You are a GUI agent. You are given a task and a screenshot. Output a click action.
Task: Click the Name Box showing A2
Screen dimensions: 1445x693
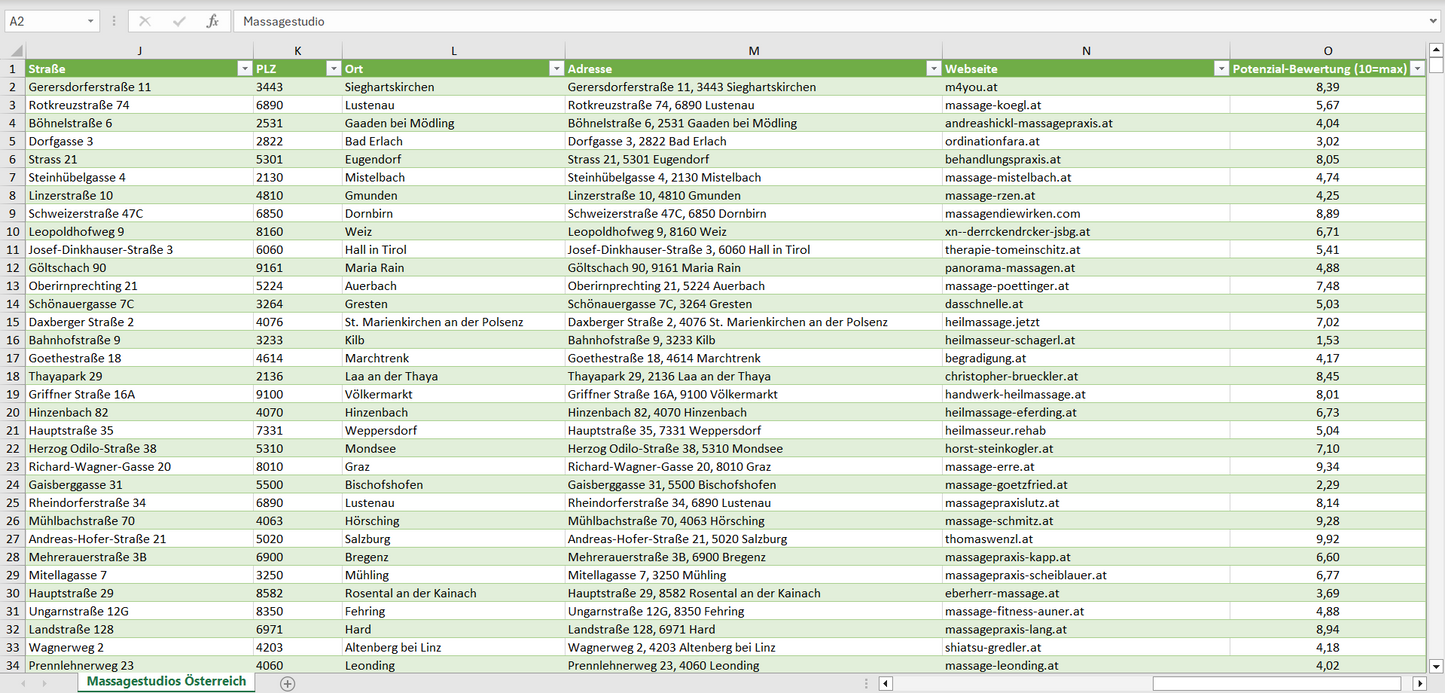pos(50,20)
